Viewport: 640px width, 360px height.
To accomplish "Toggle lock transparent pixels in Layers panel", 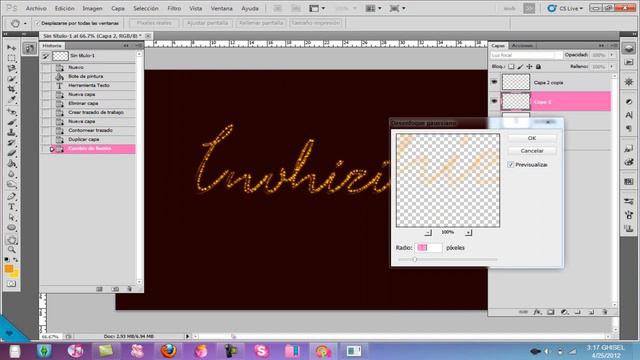I will click(x=511, y=67).
